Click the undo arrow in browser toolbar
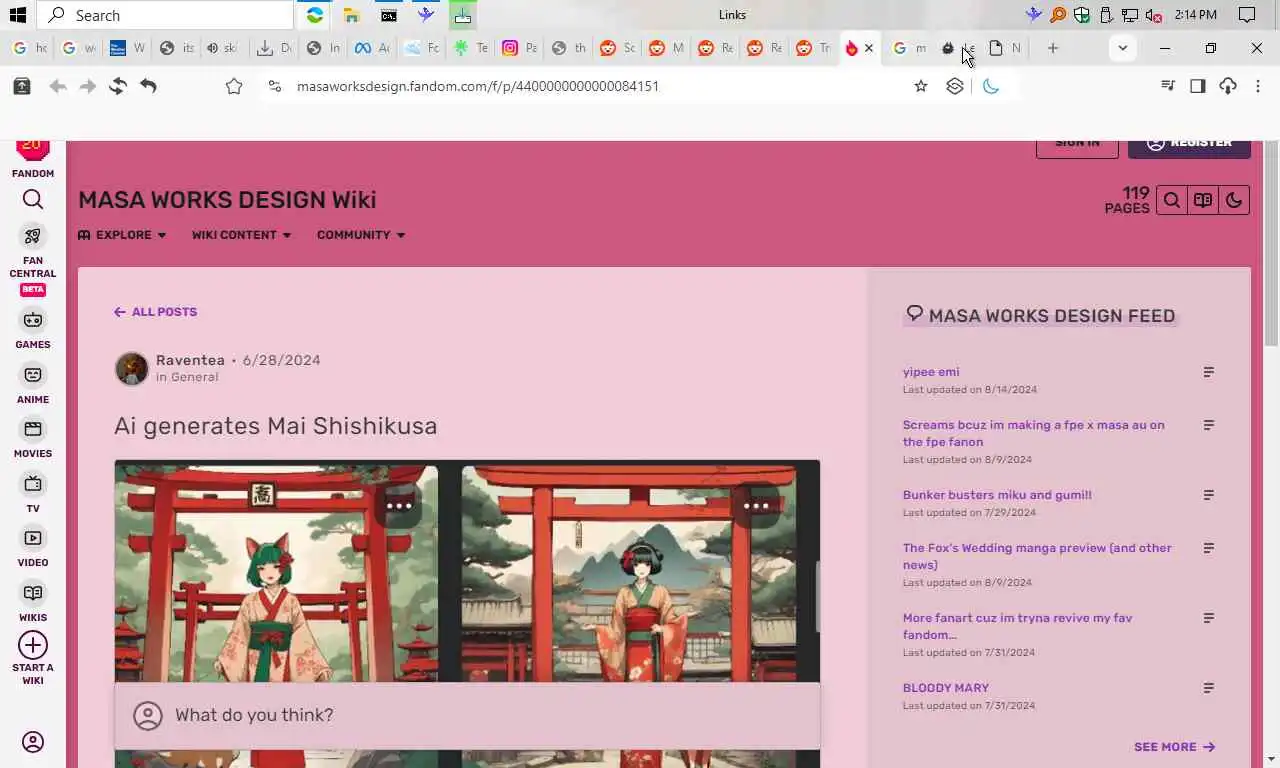1280x768 pixels. pos(148,86)
